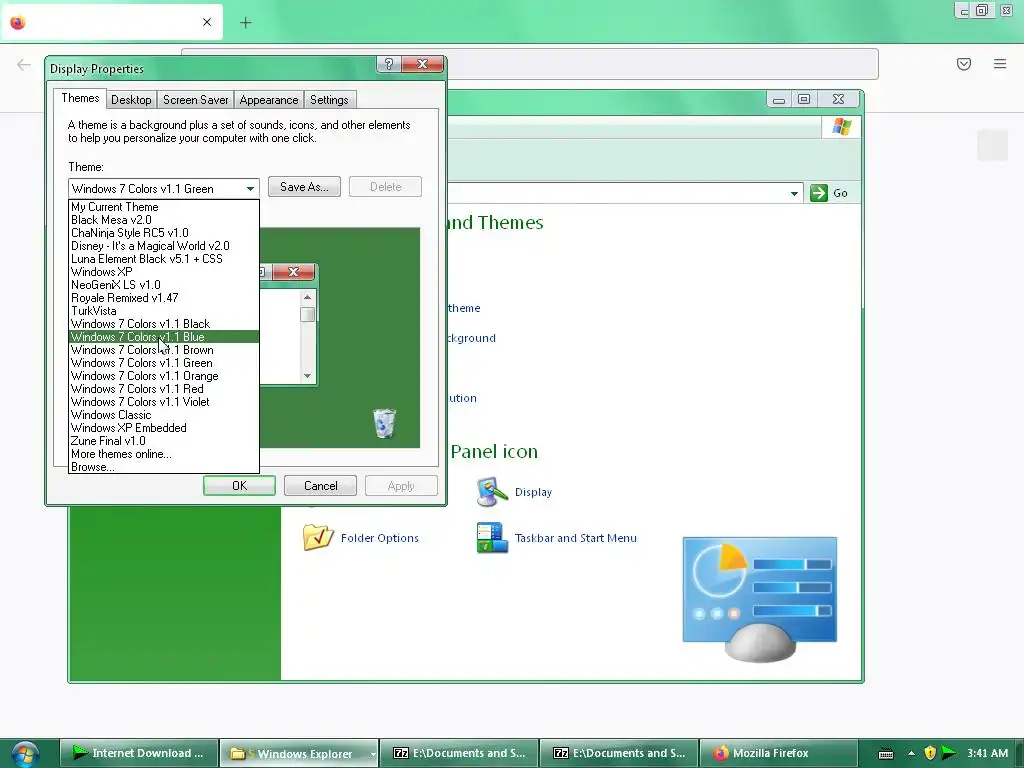
Task: Select NeoGeniX LS v1.0 theme
Action: point(164,285)
